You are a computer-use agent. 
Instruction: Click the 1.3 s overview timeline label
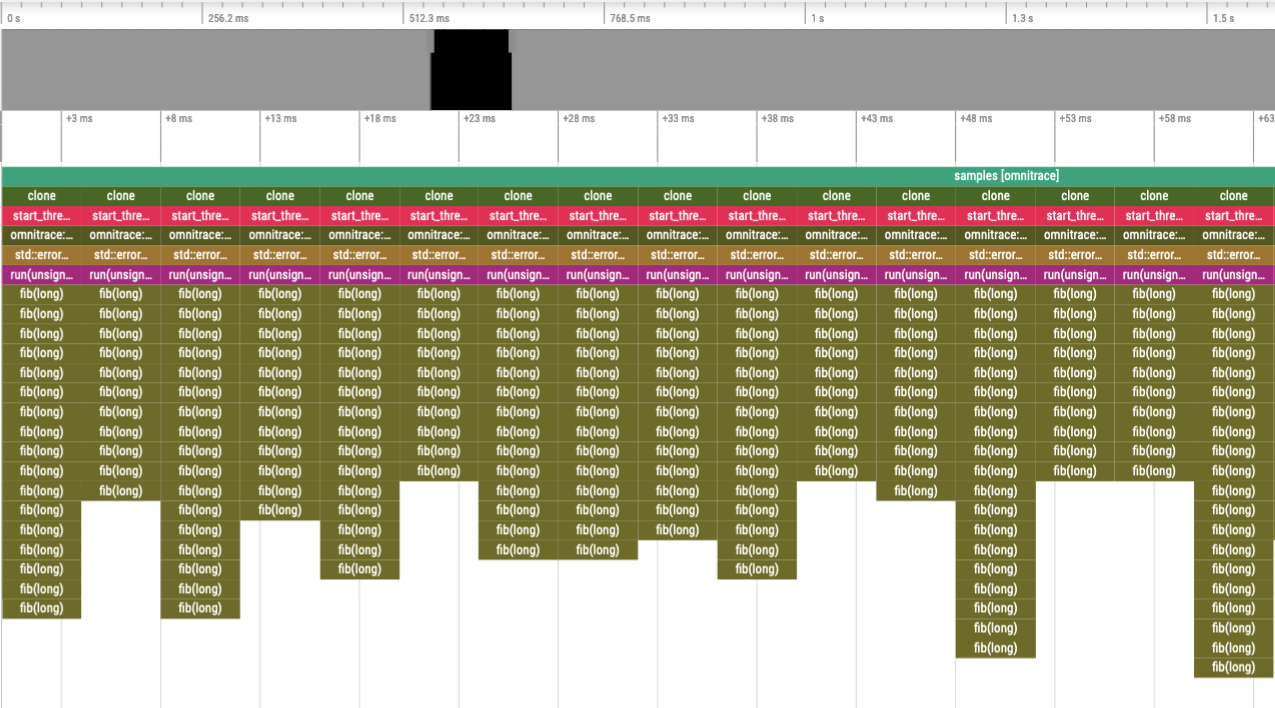pyautogui.click(x=1022, y=18)
